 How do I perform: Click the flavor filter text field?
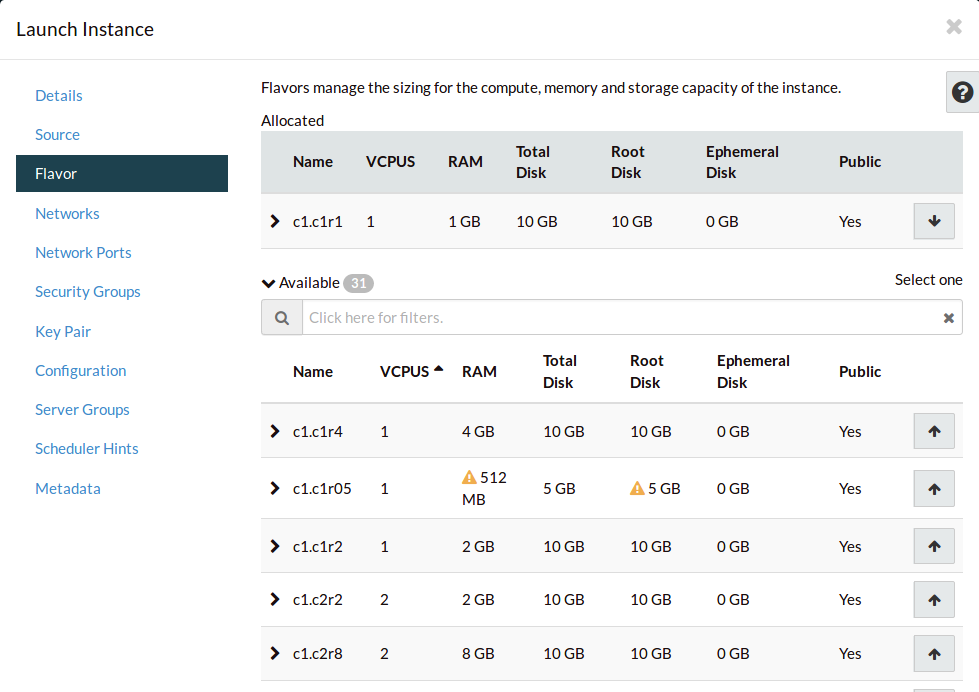(620, 317)
